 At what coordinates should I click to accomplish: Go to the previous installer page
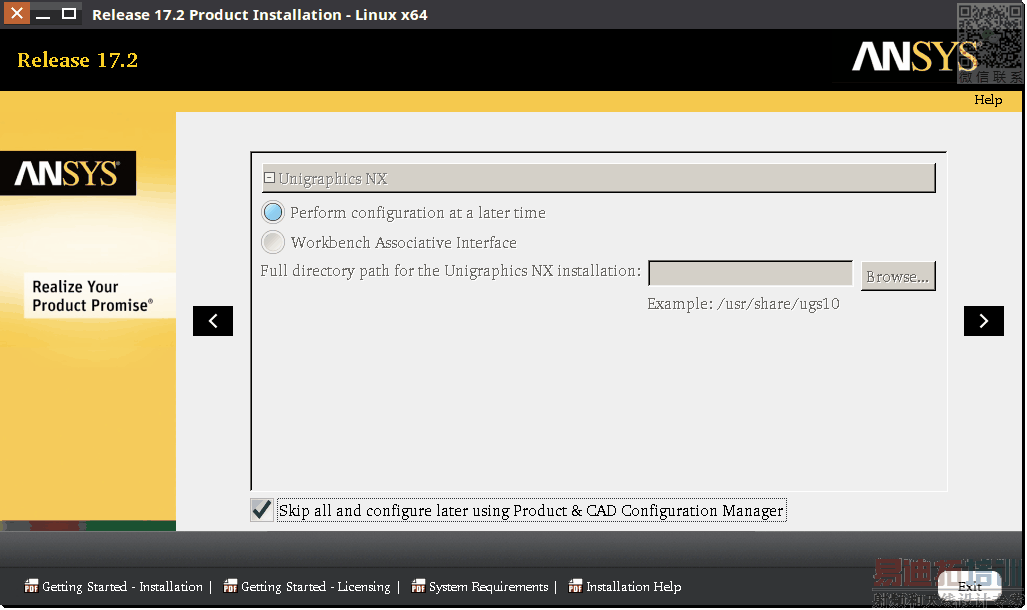point(213,321)
